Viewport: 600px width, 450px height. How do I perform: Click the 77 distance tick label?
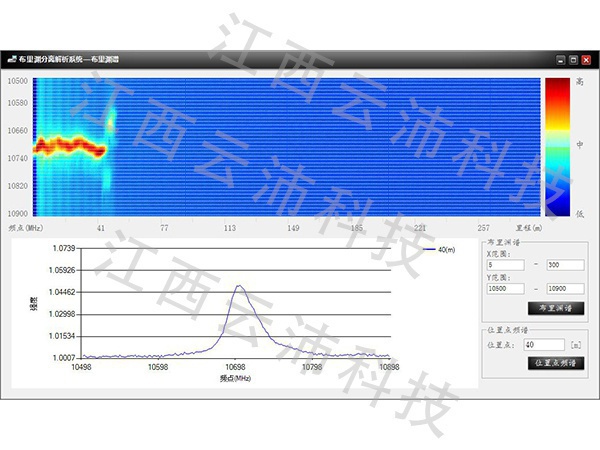pyautogui.click(x=164, y=228)
